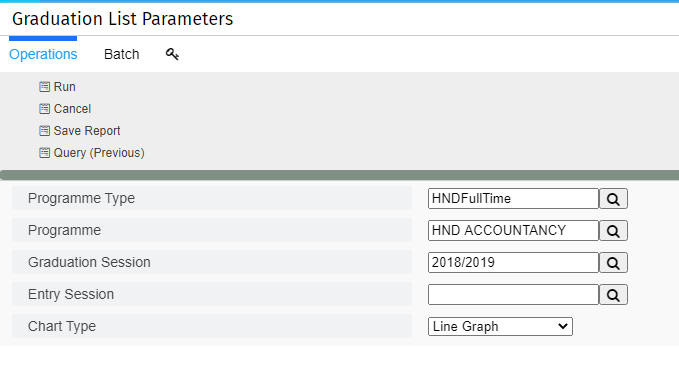Expand the Chart Type dropdown

500,327
